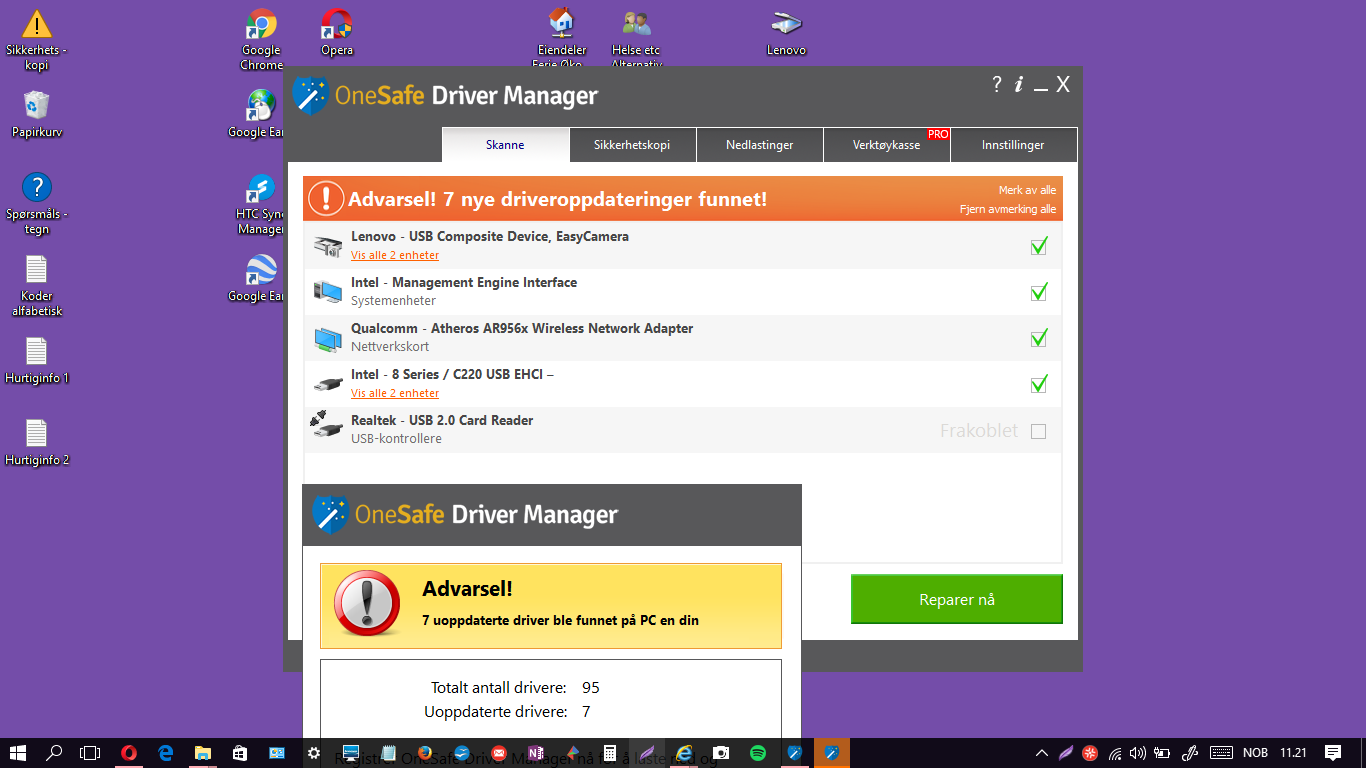The height and width of the screenshot is (768, 1366).
Task: Uncheck Intel 8 Series USB EHCI driver
Action: pos(1039,384)
